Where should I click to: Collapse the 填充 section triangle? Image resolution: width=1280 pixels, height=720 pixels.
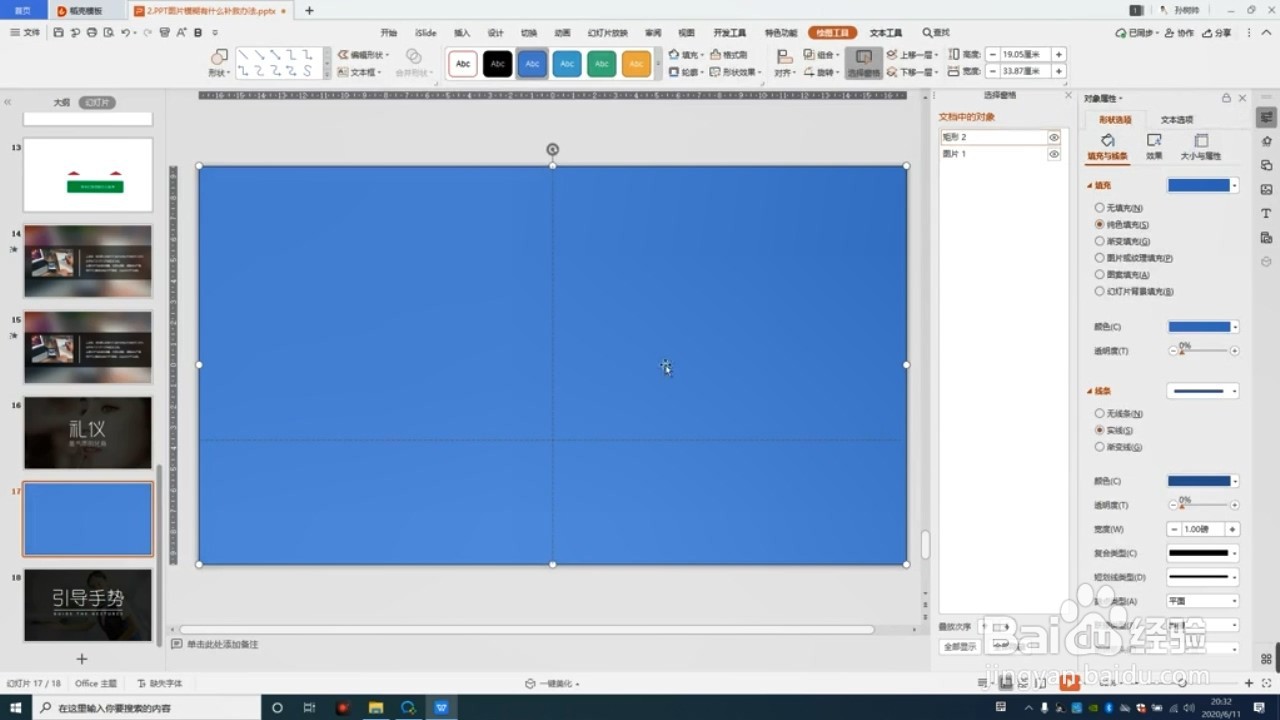point(1090,186)
